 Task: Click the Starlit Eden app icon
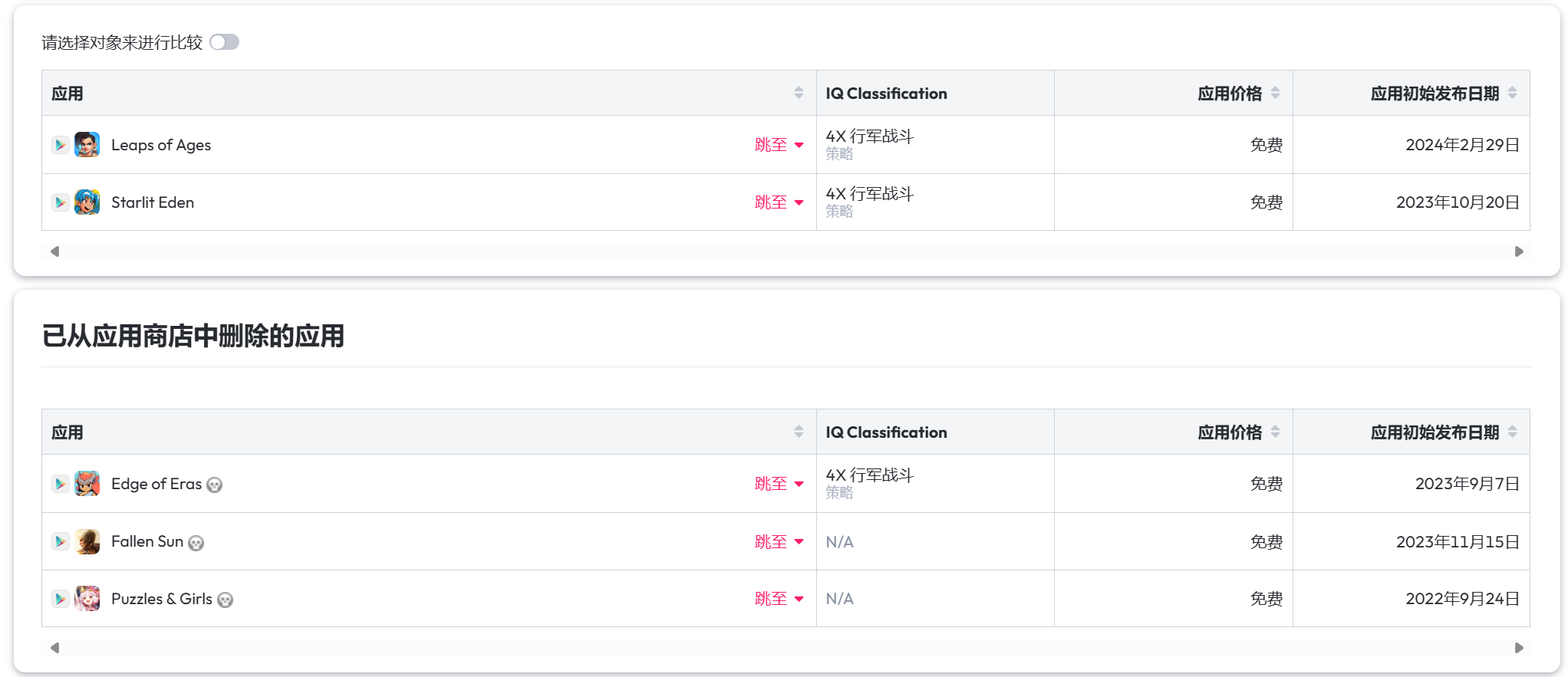[x=87, y=202]
